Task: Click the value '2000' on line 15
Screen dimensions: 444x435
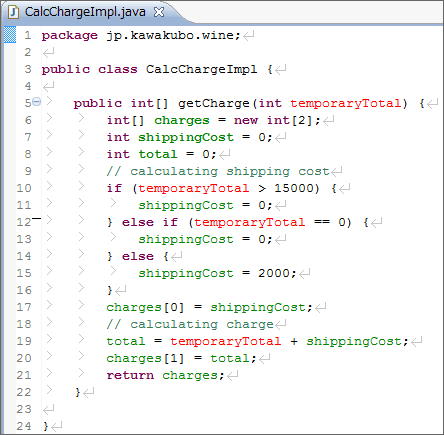Action: point(274,273)
